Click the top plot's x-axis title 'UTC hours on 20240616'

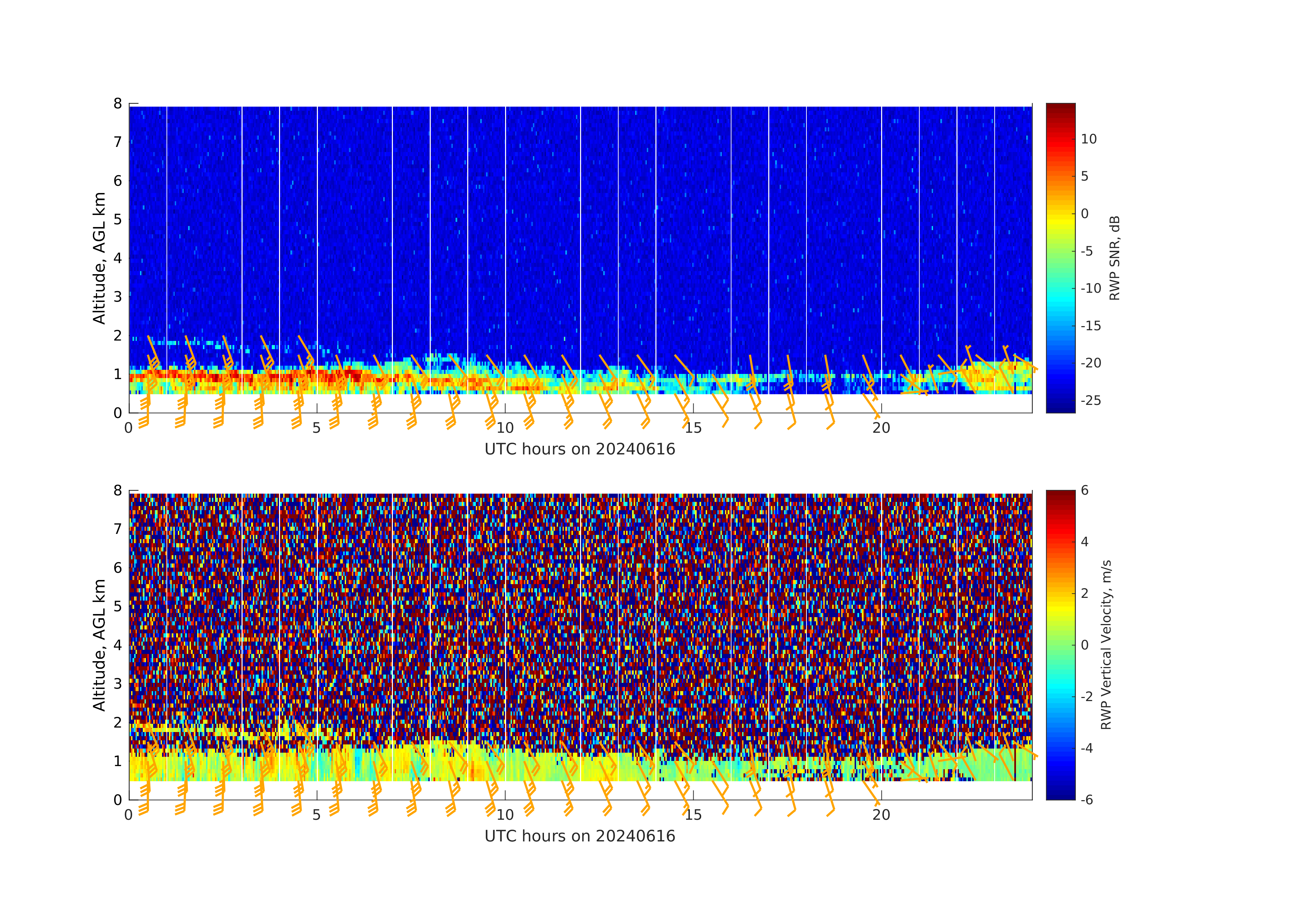580,449
